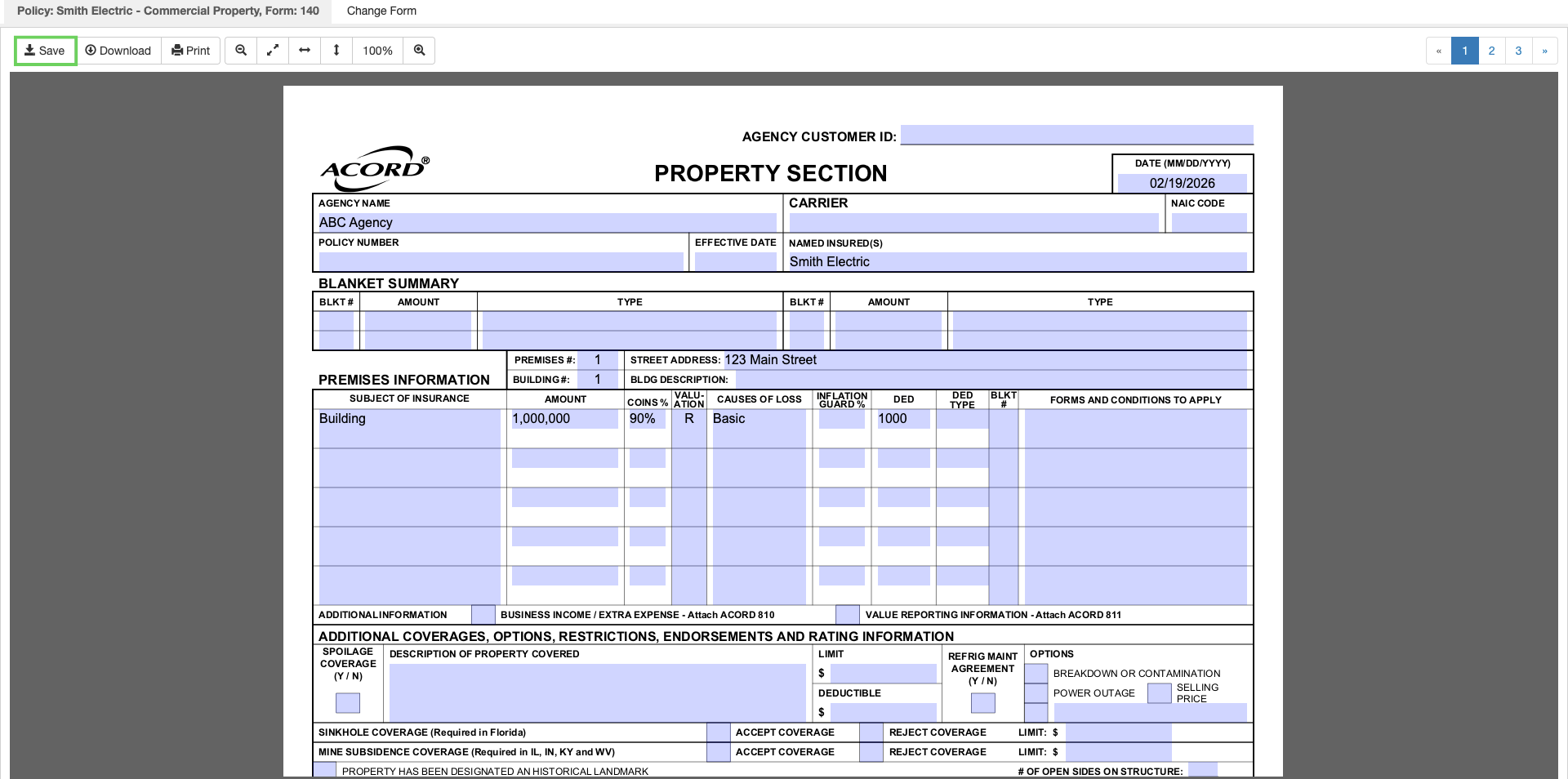
Task: Go to page 3
Action: click(x=1518, y=51)
